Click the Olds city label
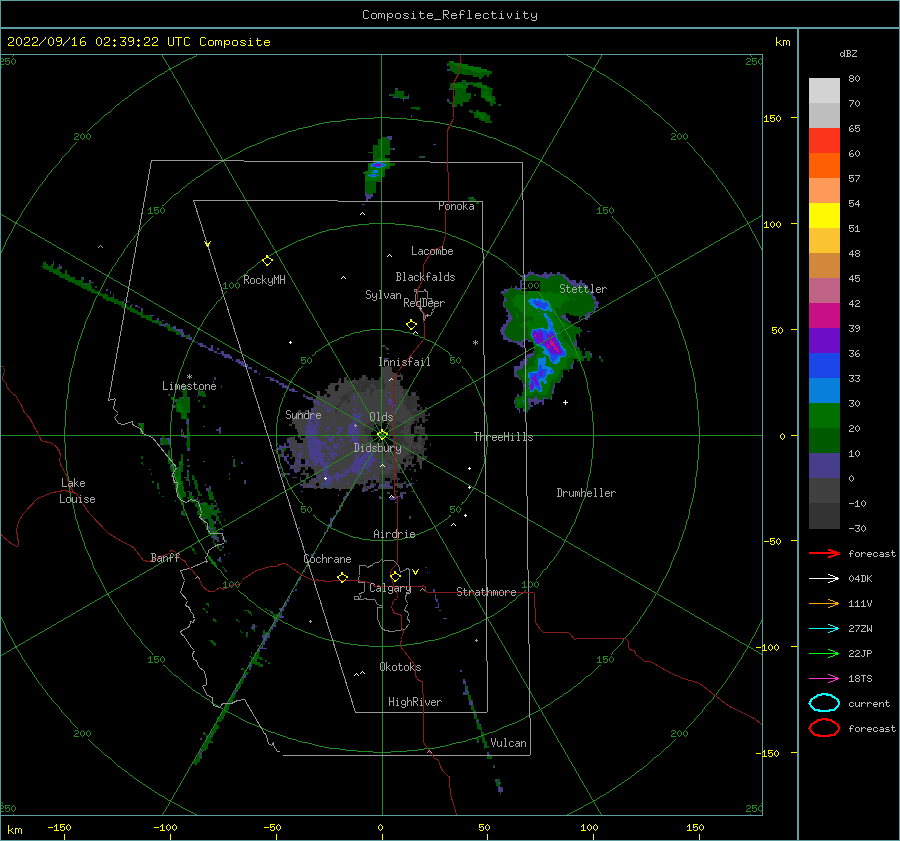The height and width of the screenshot is (841, 900). pyautogui.click(x=381, y=417)
